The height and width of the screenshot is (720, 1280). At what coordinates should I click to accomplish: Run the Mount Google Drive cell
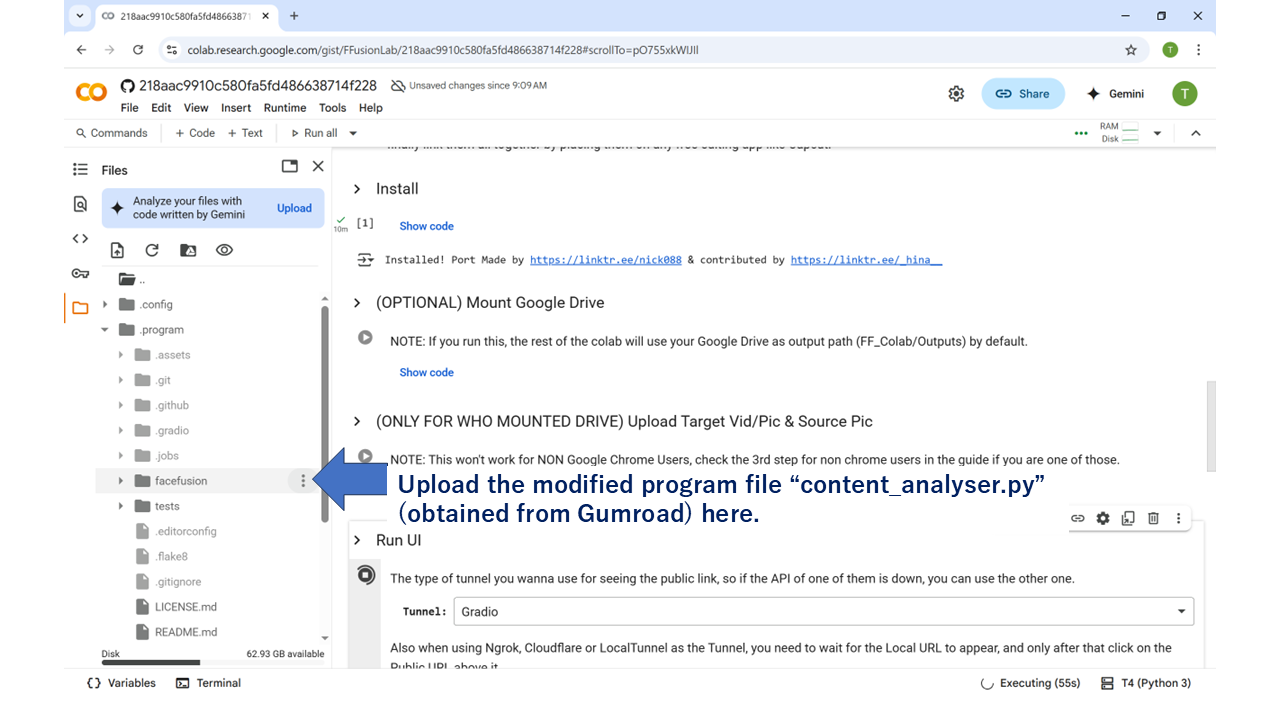coord(366,339)
